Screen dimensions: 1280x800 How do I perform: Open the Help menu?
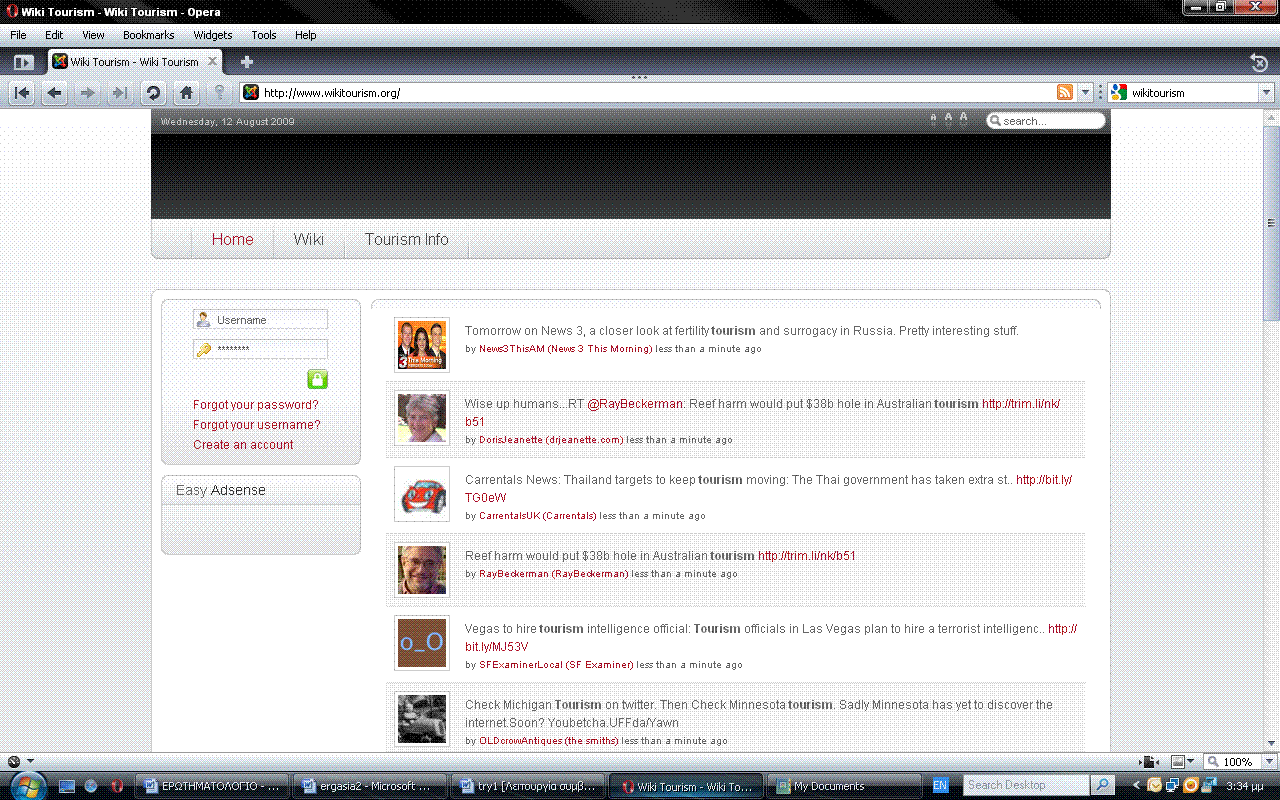click(x=305, y=35)
